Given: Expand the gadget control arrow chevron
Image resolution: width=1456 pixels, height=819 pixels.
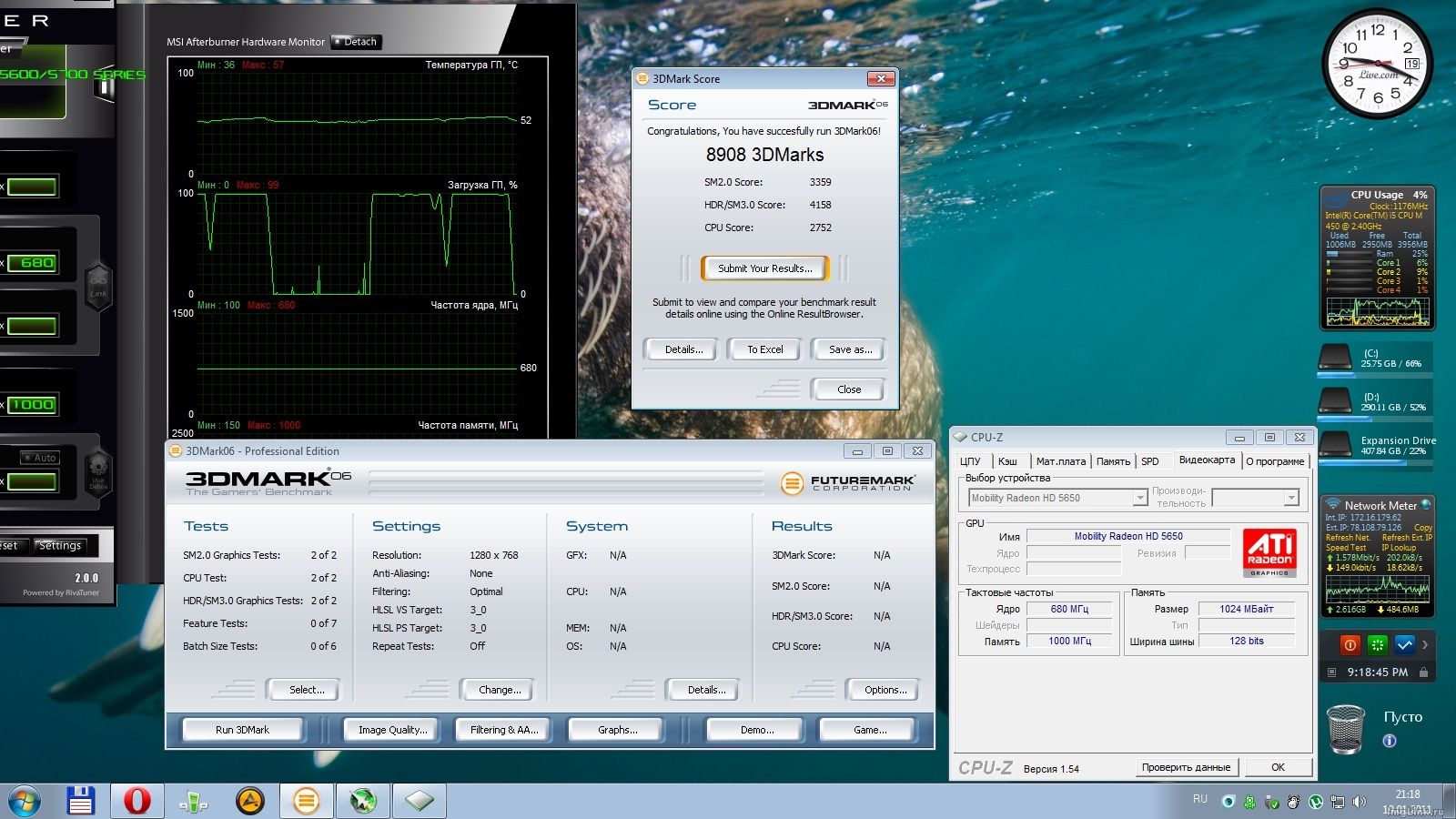Looking at the screenshot, I should (x=1425, y=644).
